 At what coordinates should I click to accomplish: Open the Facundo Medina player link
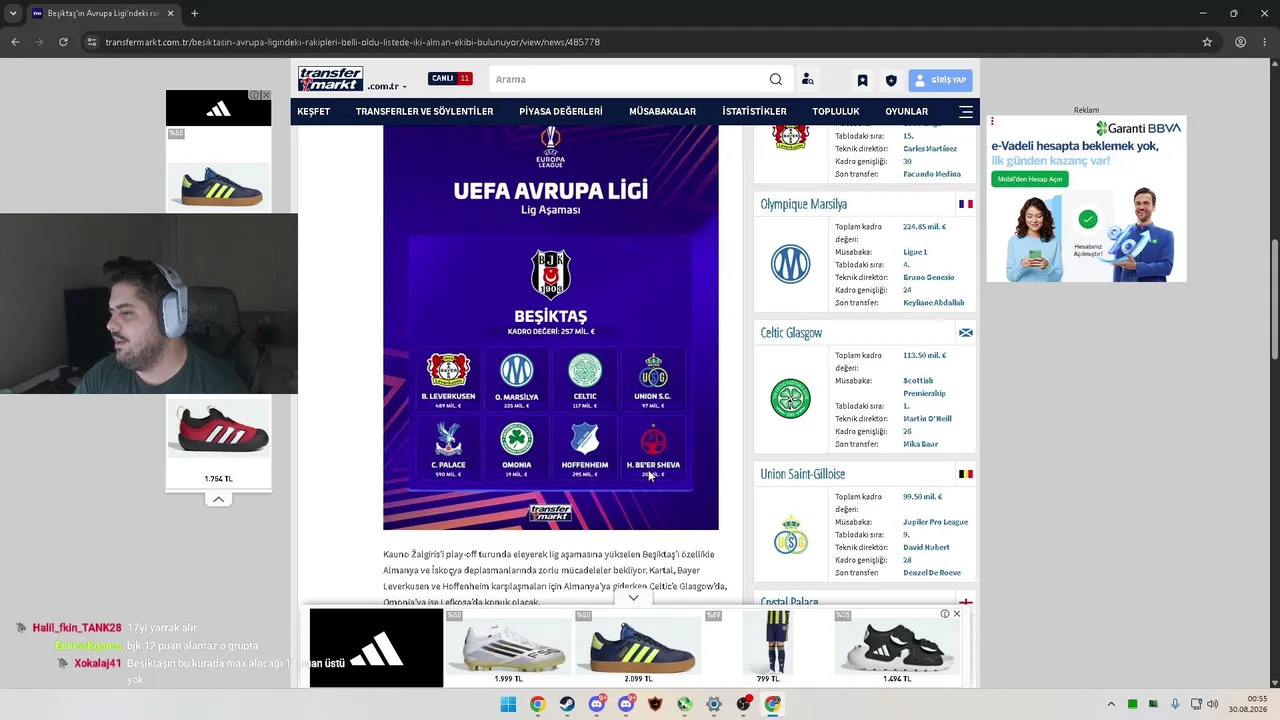pos(931,174)
